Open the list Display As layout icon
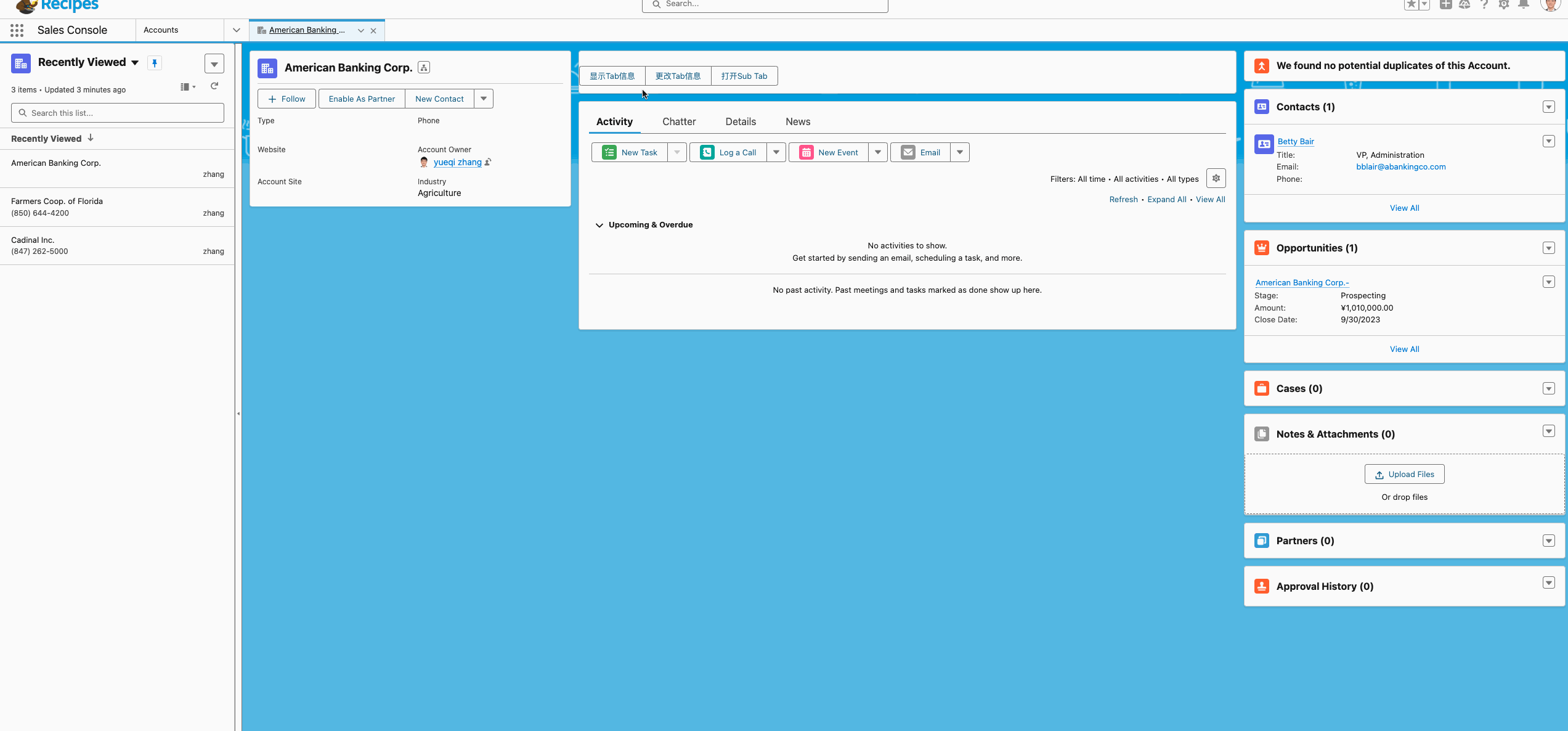 pyautogui.click(x=187, y=86)
